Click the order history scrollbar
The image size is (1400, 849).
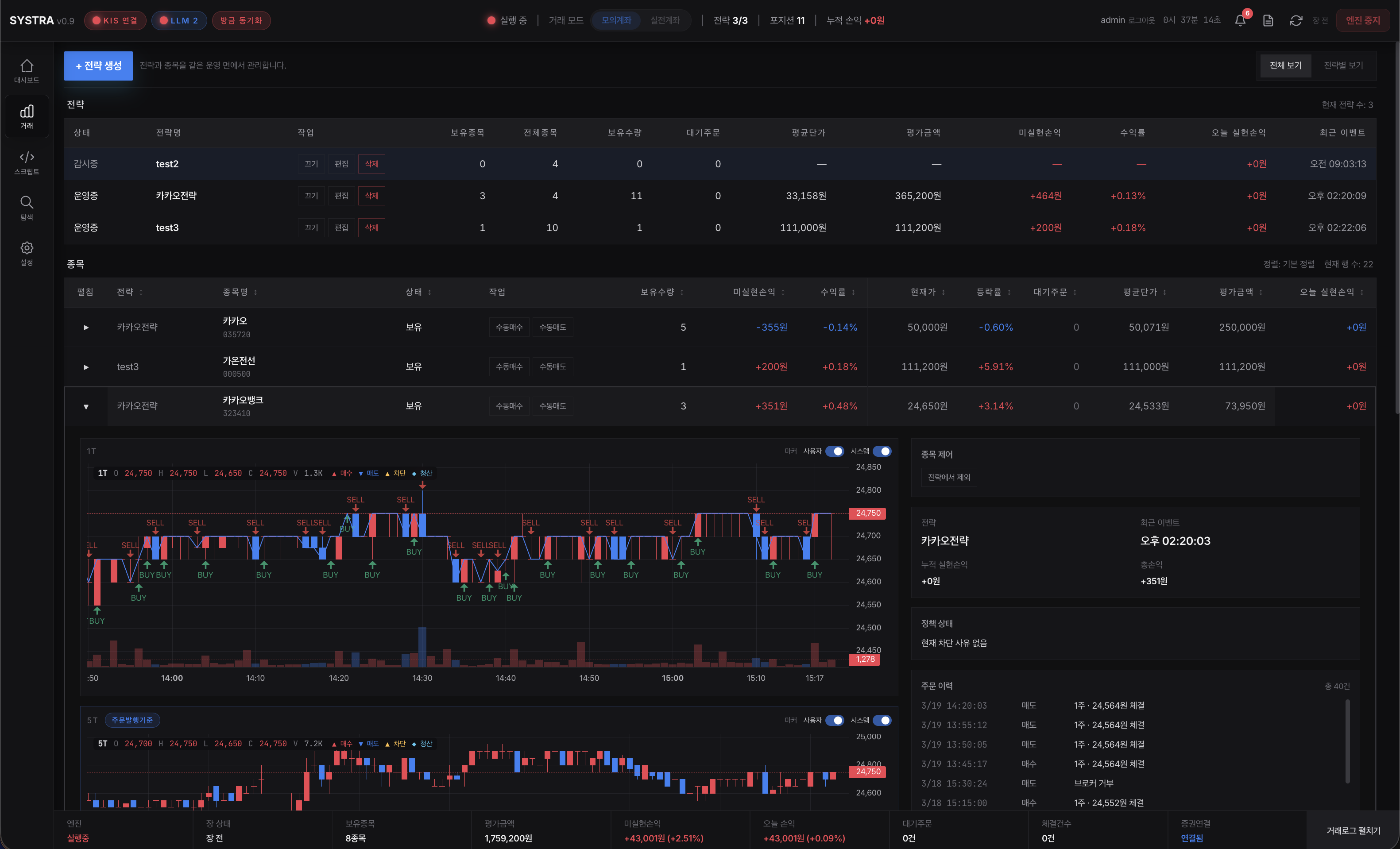pyautogui.click(x=1347, y=741)
